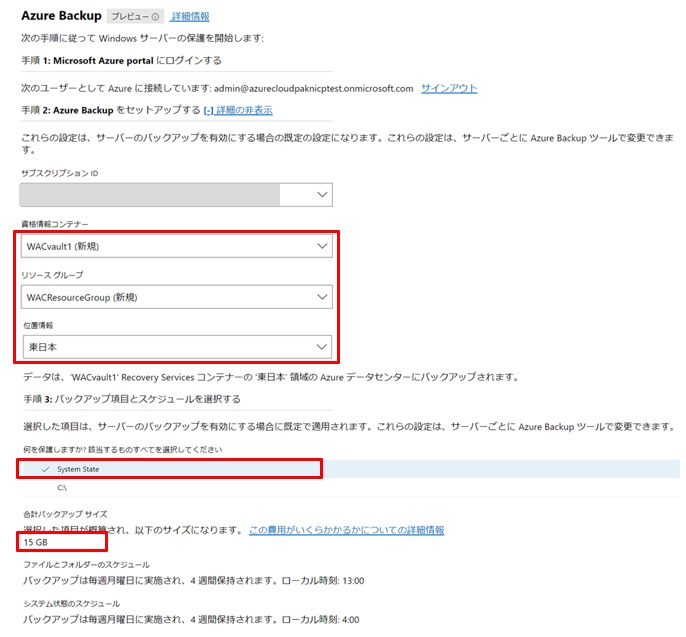Click the 手順 2 Azure Backup setup heading
The height and width of the screenshot is (637, 686).
[111, 110]
